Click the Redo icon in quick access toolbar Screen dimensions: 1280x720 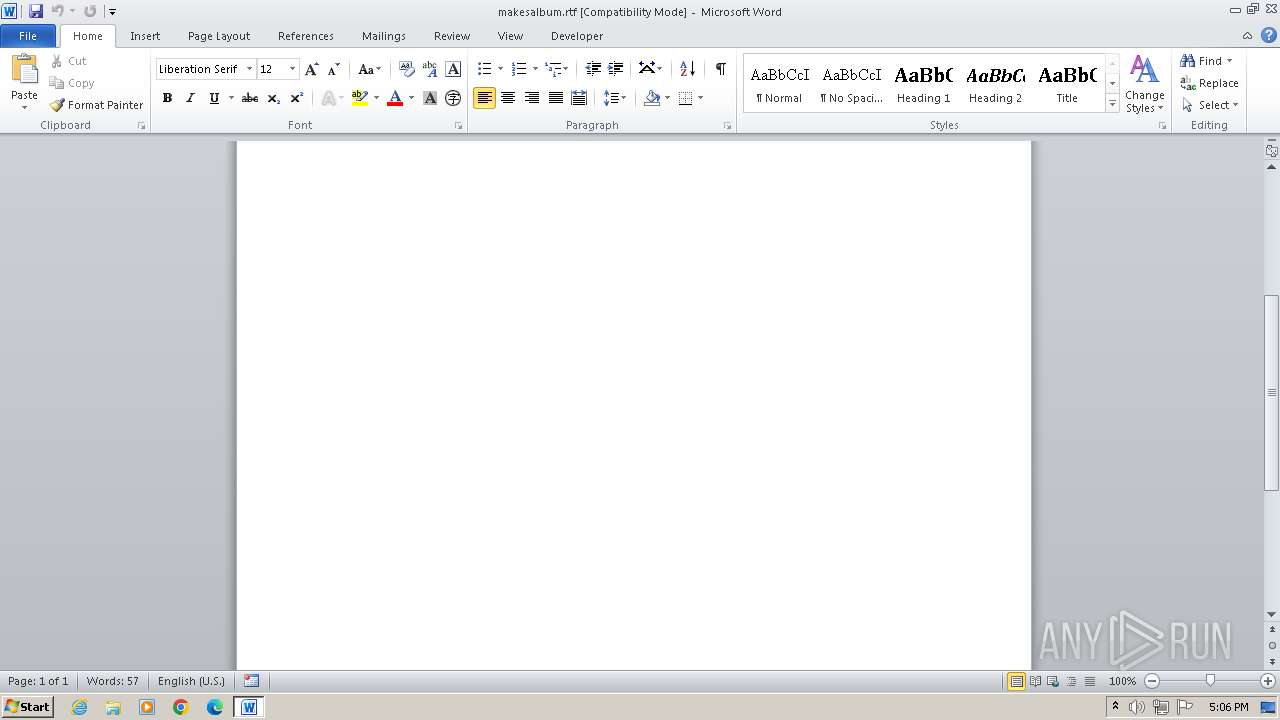tap(90, 11)
